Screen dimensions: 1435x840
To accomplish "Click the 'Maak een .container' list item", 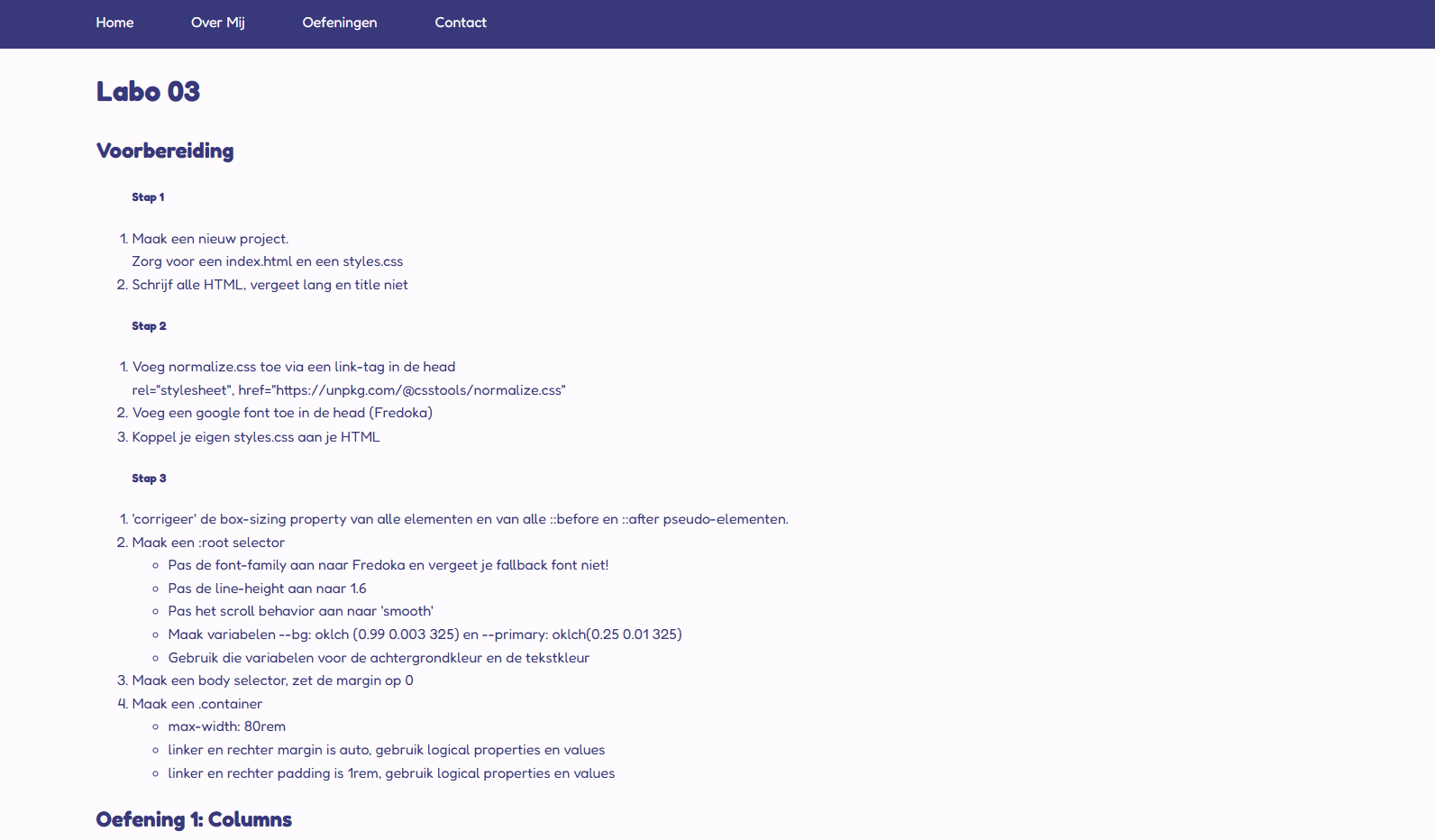I will pyautogui.click(x=197, y=704).
